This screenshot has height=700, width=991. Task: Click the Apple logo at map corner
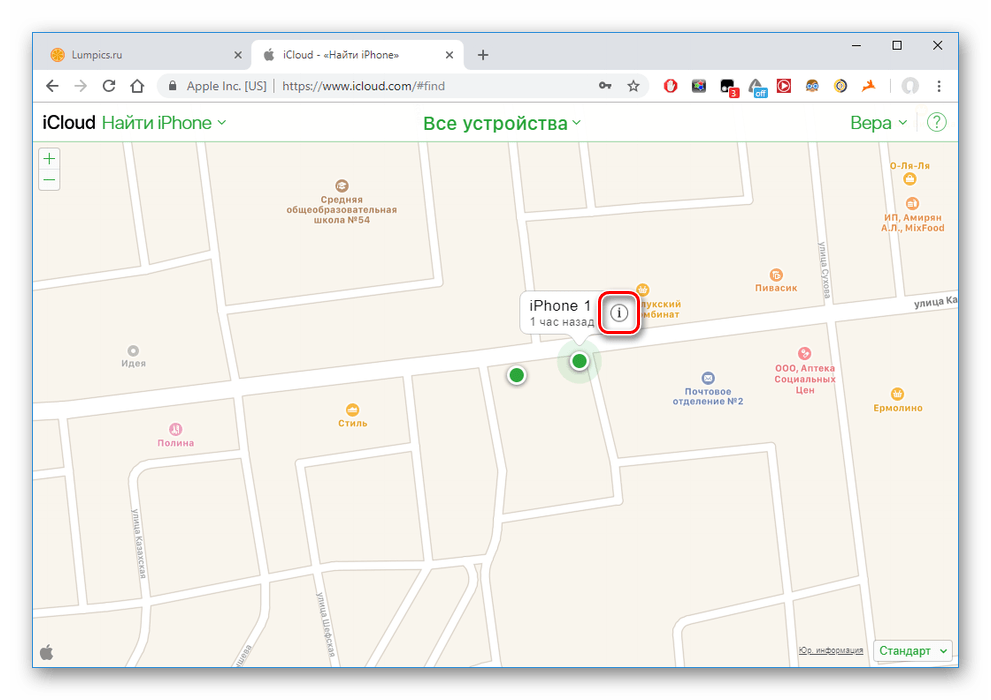pos(47,651)
